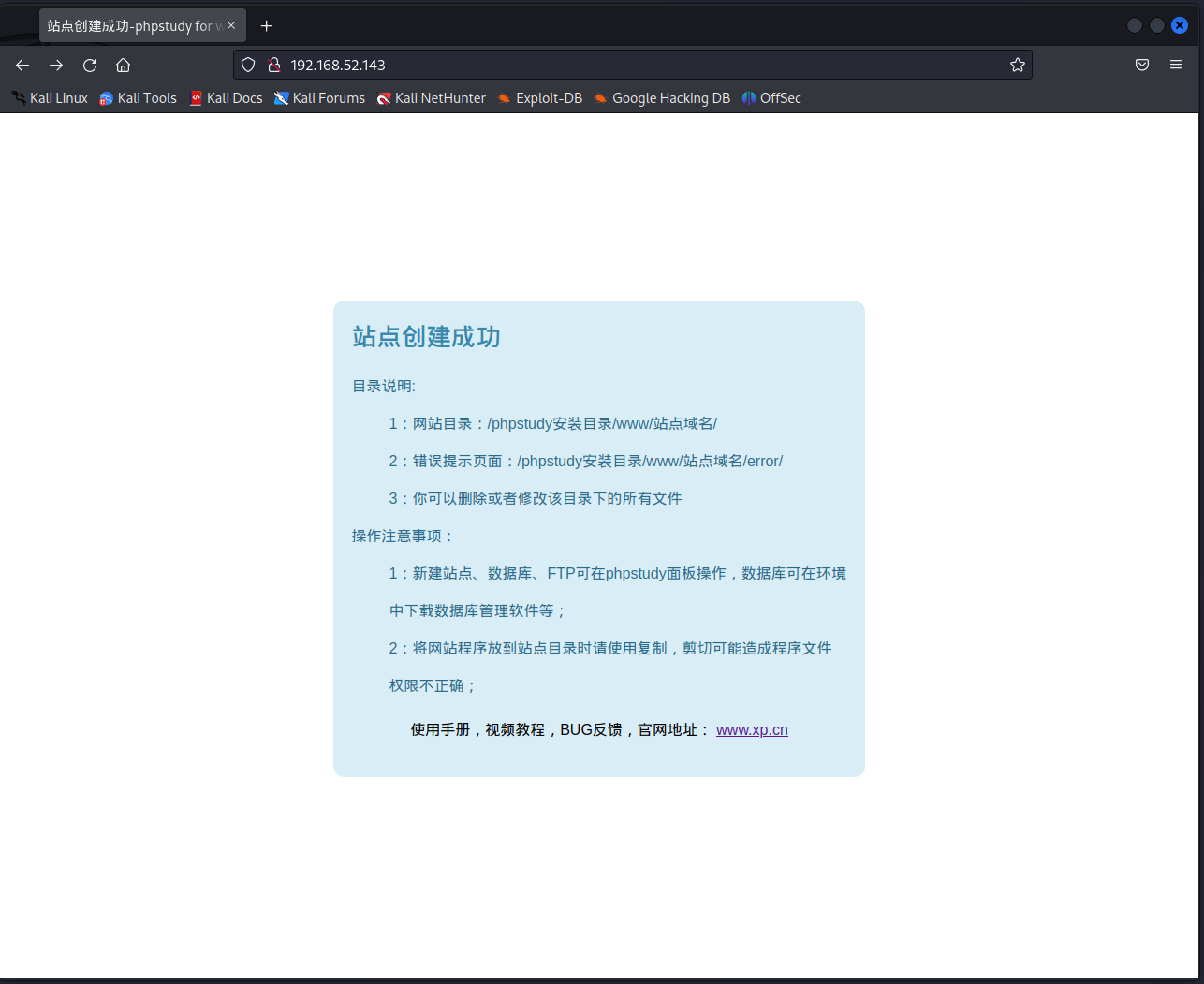Open the Google Hacking DB bookmark
Screen dimensions: 1204x984
[662, 98]
